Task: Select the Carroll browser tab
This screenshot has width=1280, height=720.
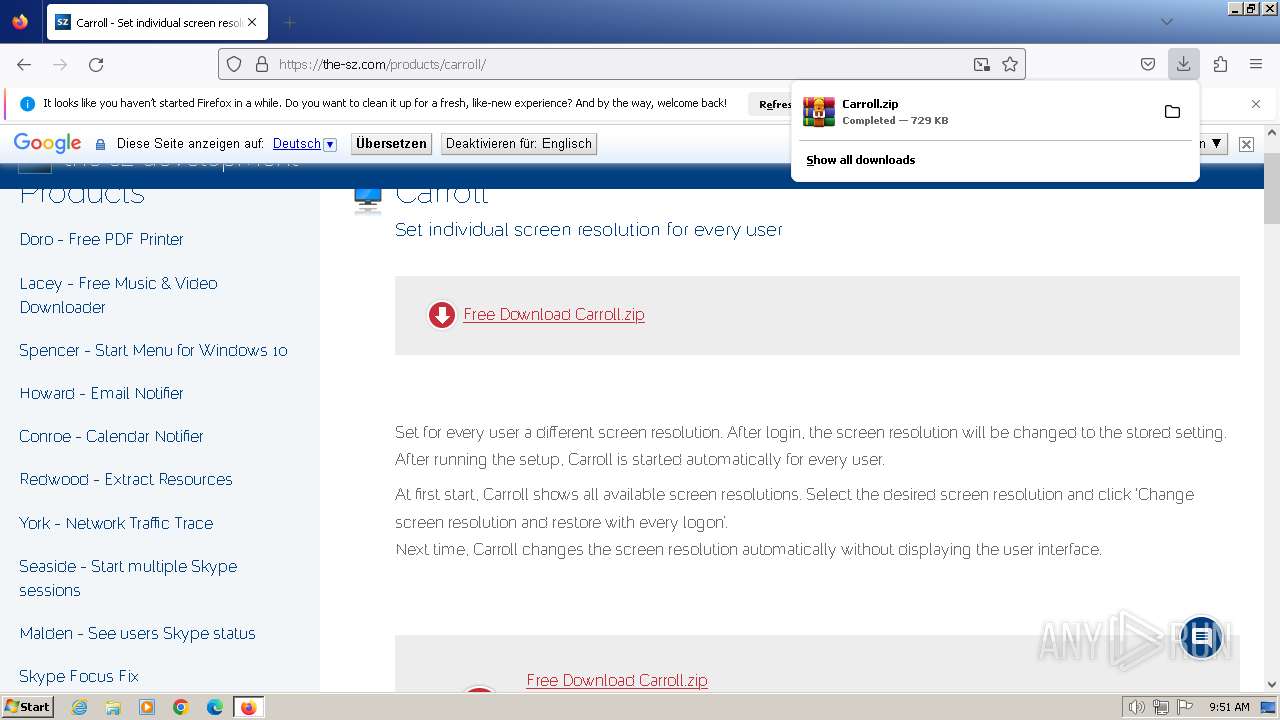Action: pyautogui.click(x=156, y=22)
